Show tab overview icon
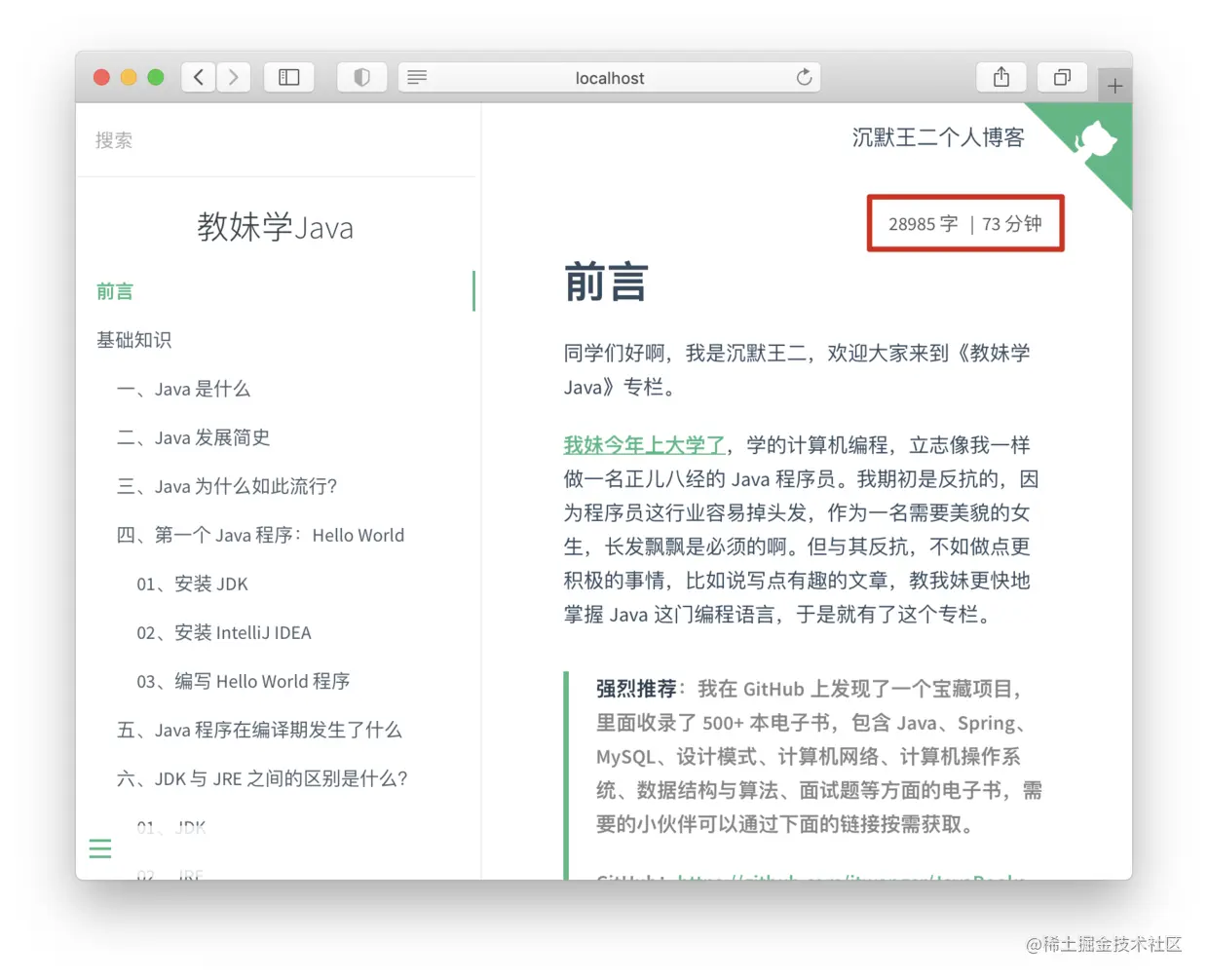This screenshot has height=980, width=1208. [x=1062, y=77]
